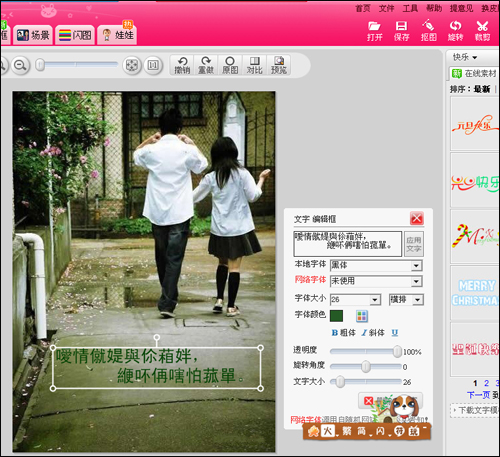Expand the 网络字体 dropdown
The width and height of the screenshot is (500, 457).
[416, 281]
